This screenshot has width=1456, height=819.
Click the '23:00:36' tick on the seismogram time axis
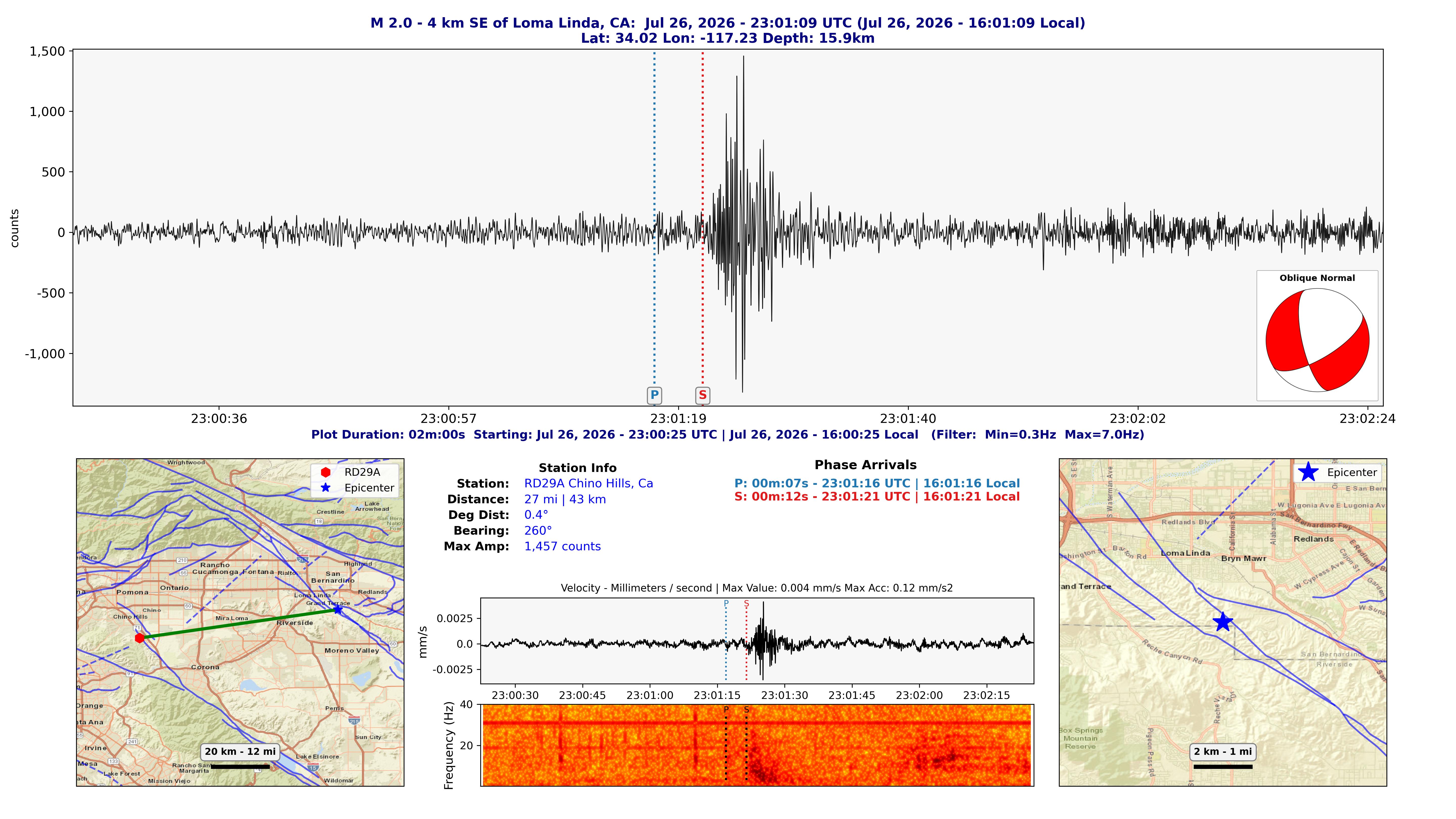tap(219, 419)
